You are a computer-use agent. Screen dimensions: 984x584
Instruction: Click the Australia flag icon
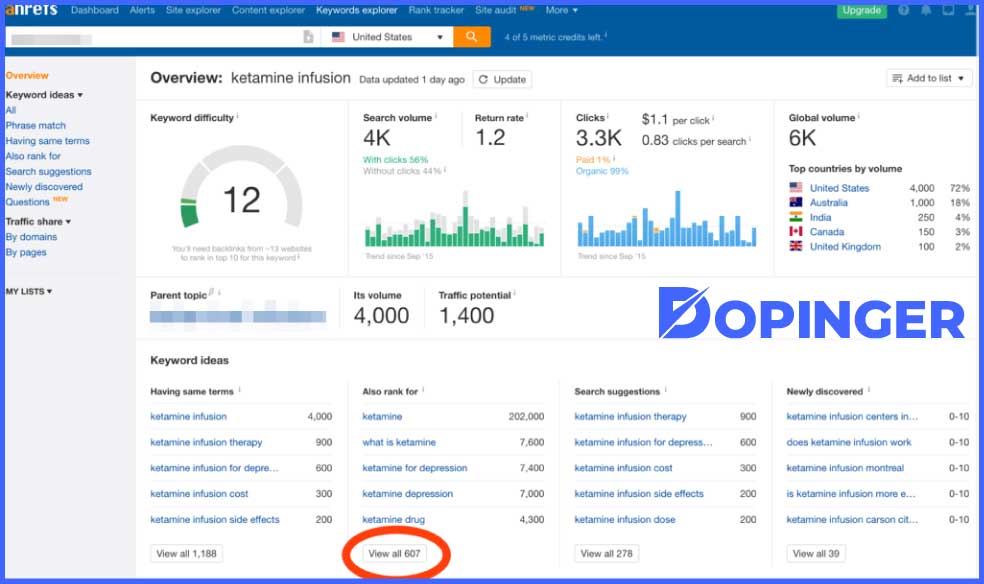796,202
